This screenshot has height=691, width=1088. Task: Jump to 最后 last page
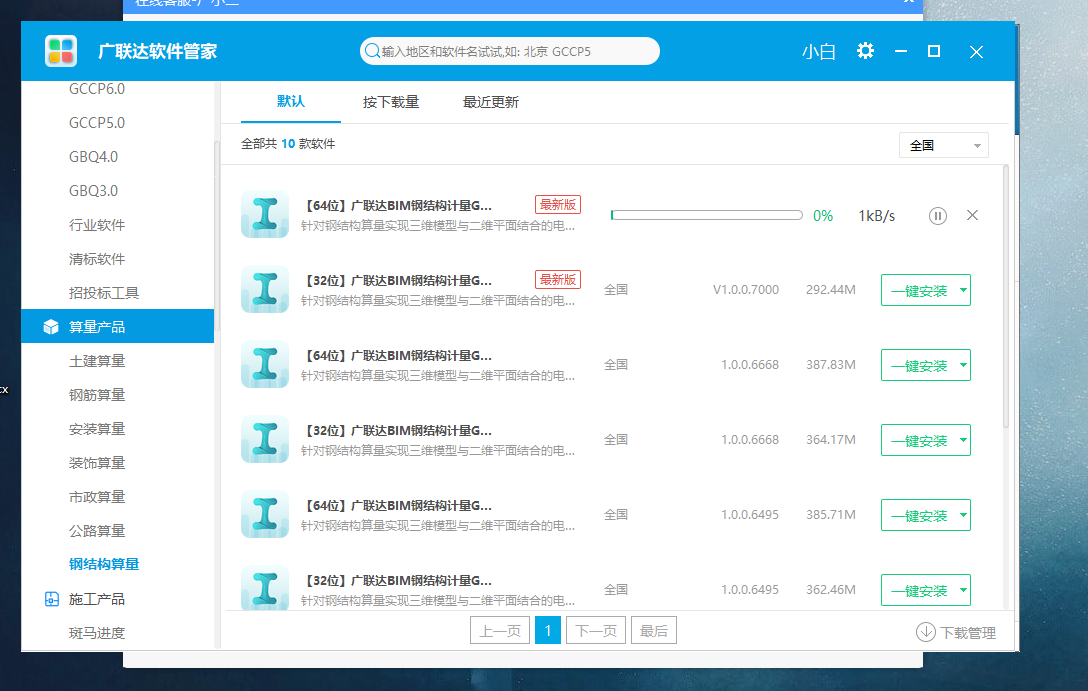pyautogui.click(x=654, y=631)
